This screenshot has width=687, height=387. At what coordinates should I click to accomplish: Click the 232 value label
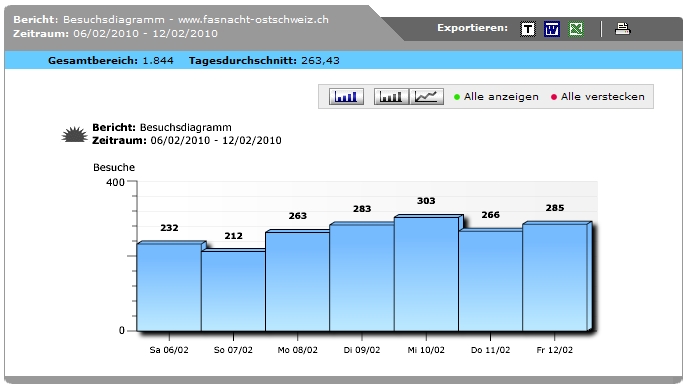(x=169, y=228)
